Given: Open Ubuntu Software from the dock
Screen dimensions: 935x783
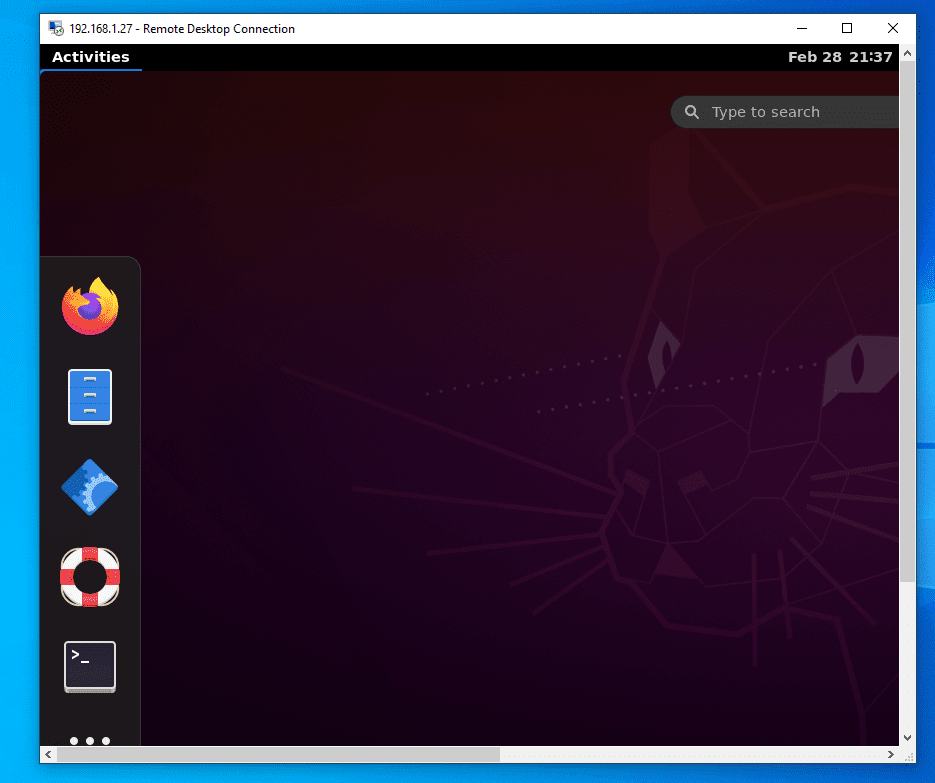Looking at the screenshot, I should tap(90, 487).
